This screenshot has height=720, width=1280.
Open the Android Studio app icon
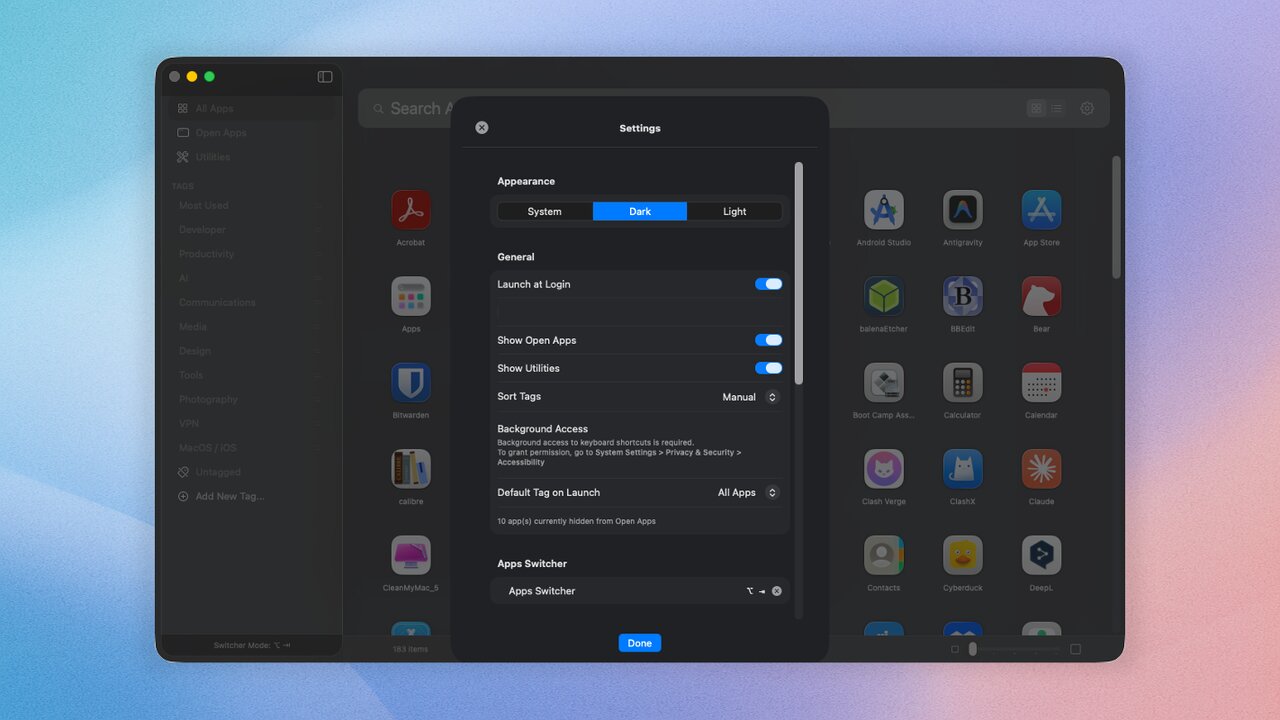click(x=884, y=210)
